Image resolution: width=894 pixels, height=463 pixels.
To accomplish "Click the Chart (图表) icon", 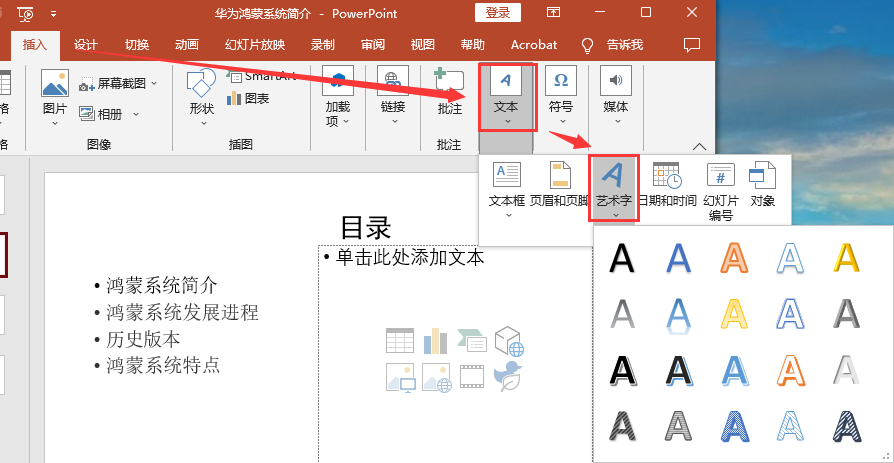I will [x=248, y=98].
